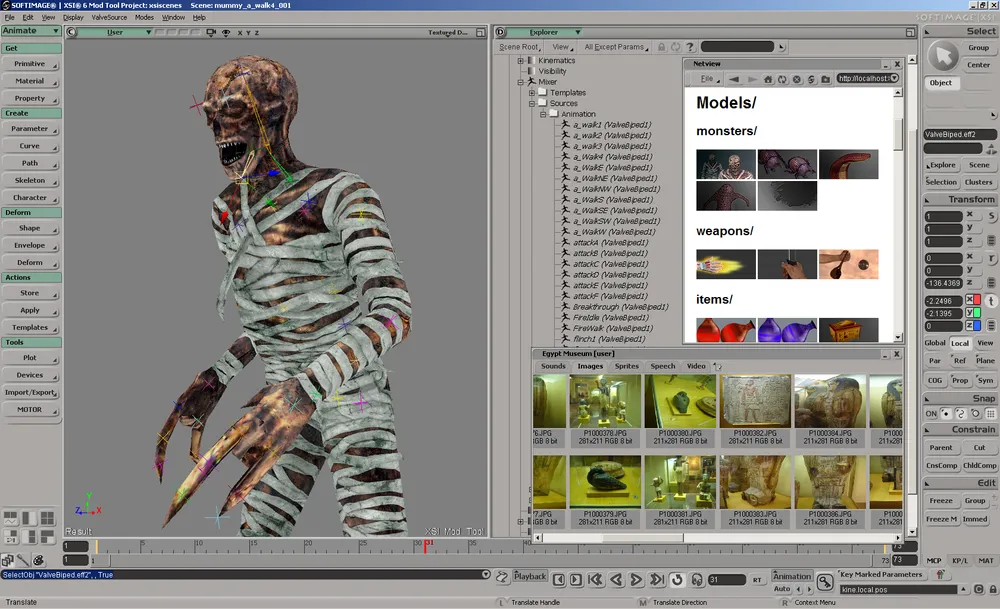1000x609 pixels.
Task: Switch transform mode to Global
Action: coord(934,343)
